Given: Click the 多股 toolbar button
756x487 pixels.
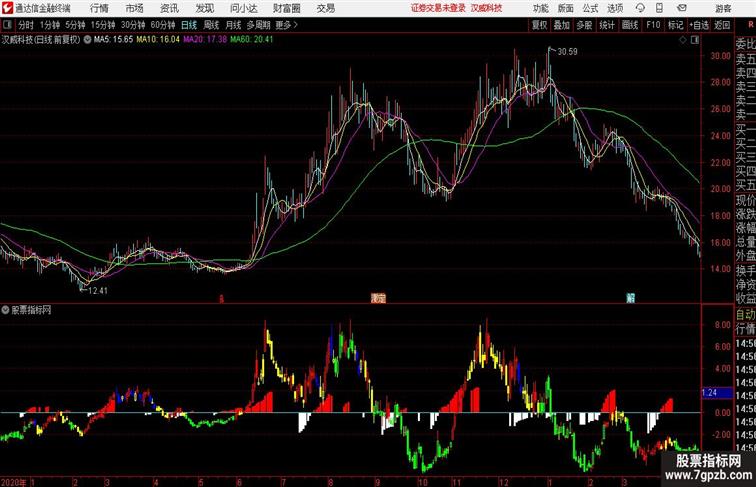Looking at the screenshot, I should tap(584, 25).
